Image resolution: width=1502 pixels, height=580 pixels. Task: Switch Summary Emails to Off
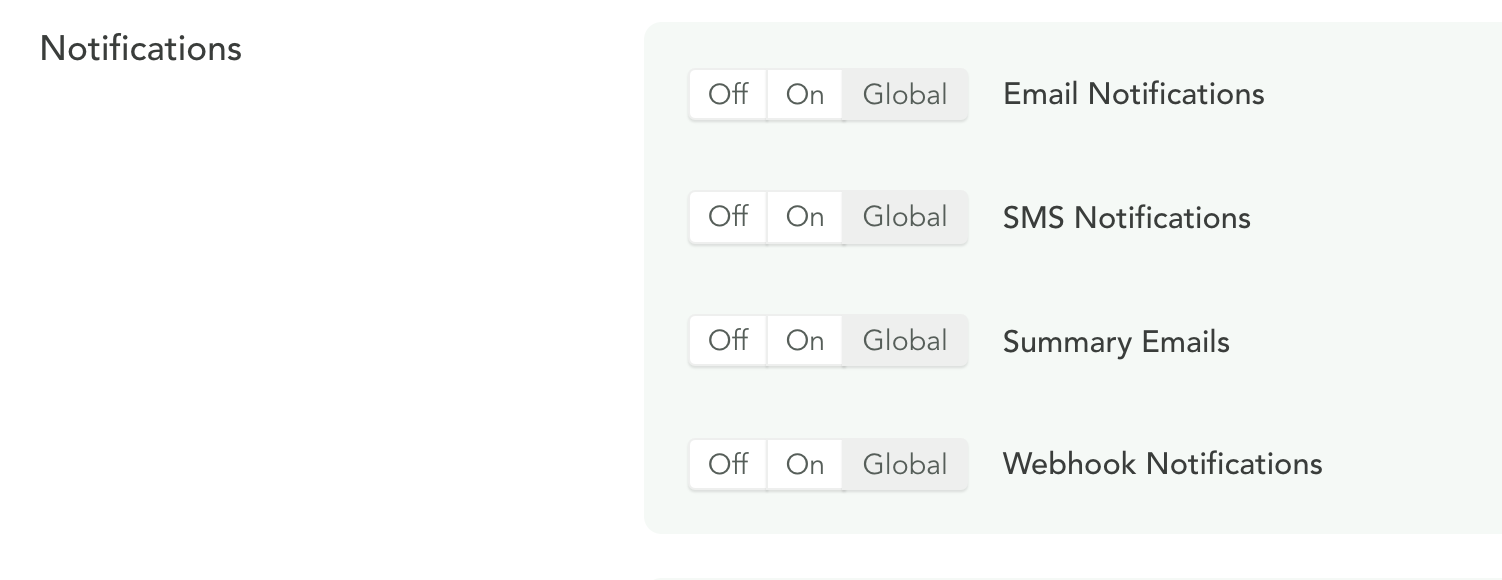pos(728,341)
